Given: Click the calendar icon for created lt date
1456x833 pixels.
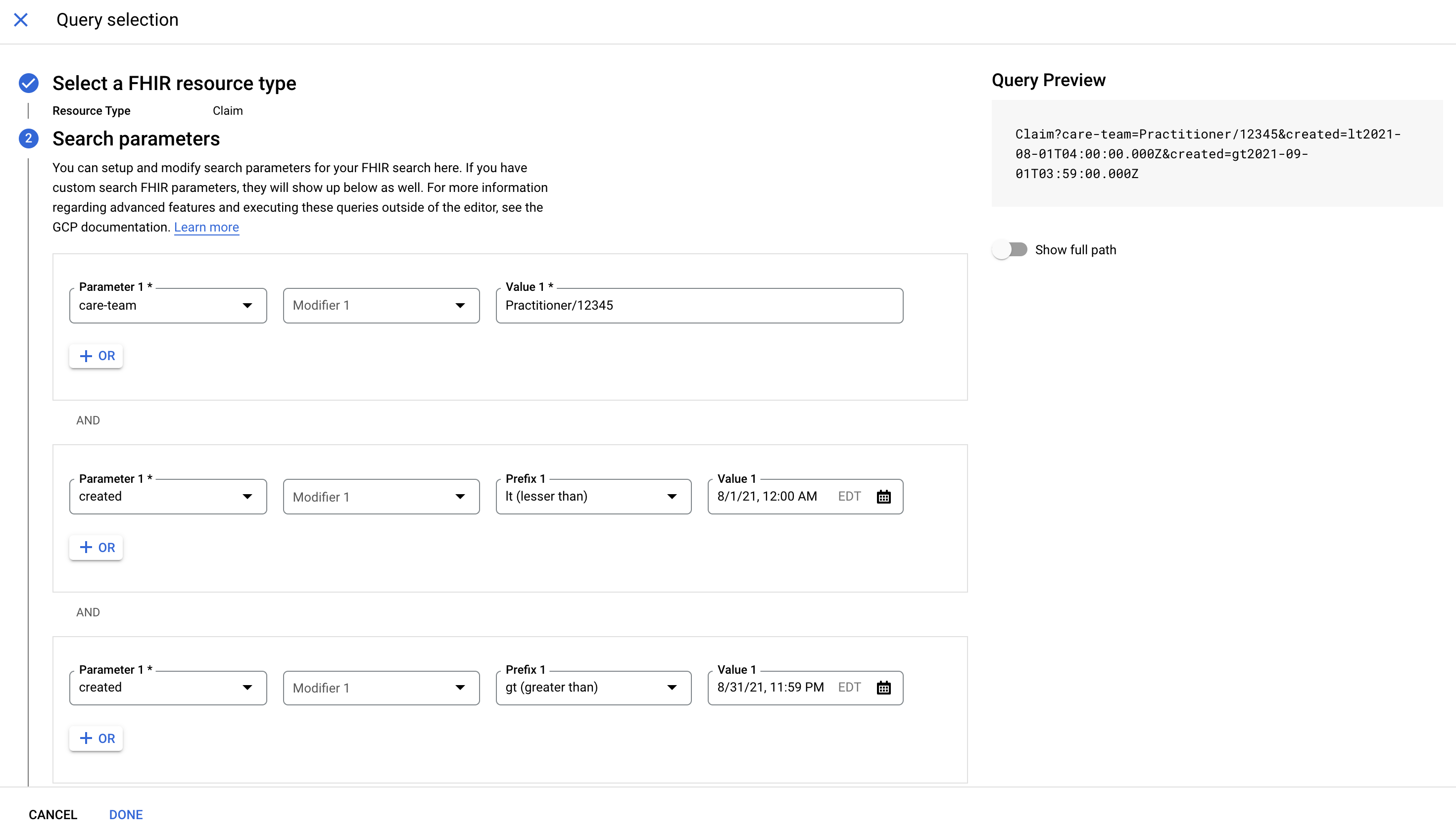Looking at the screenshot, I should pos(883,496).
